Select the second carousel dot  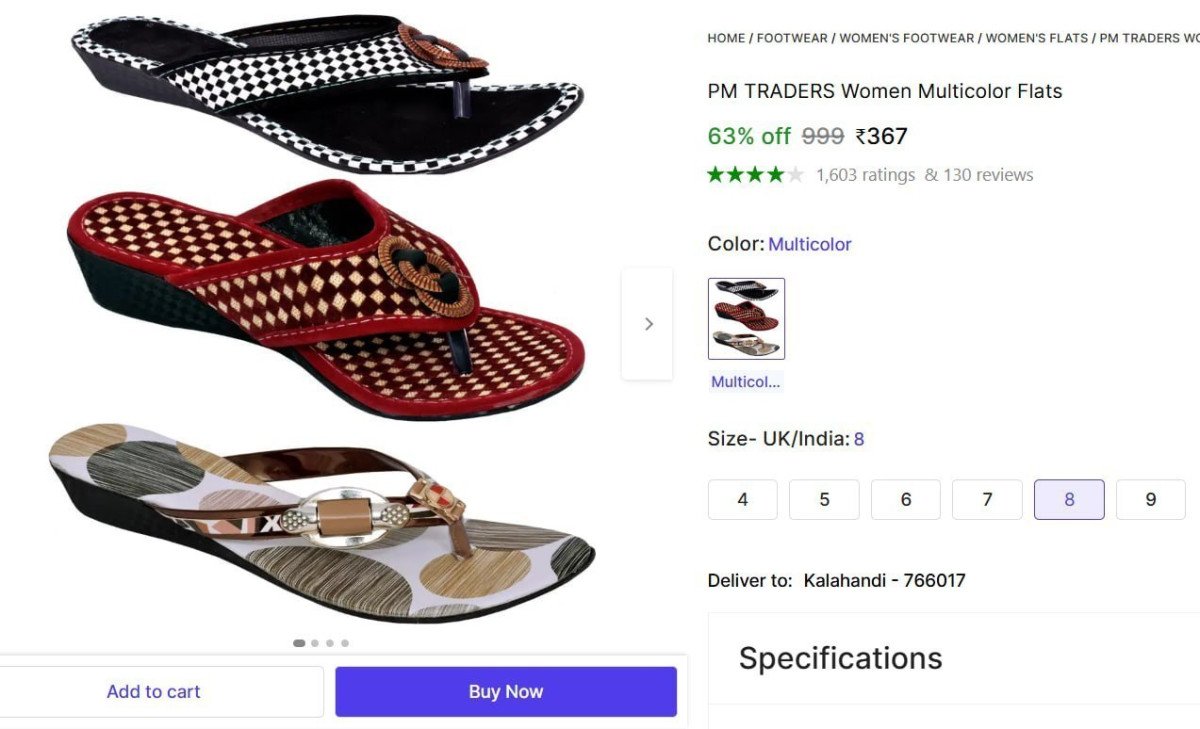click(313, 643)
